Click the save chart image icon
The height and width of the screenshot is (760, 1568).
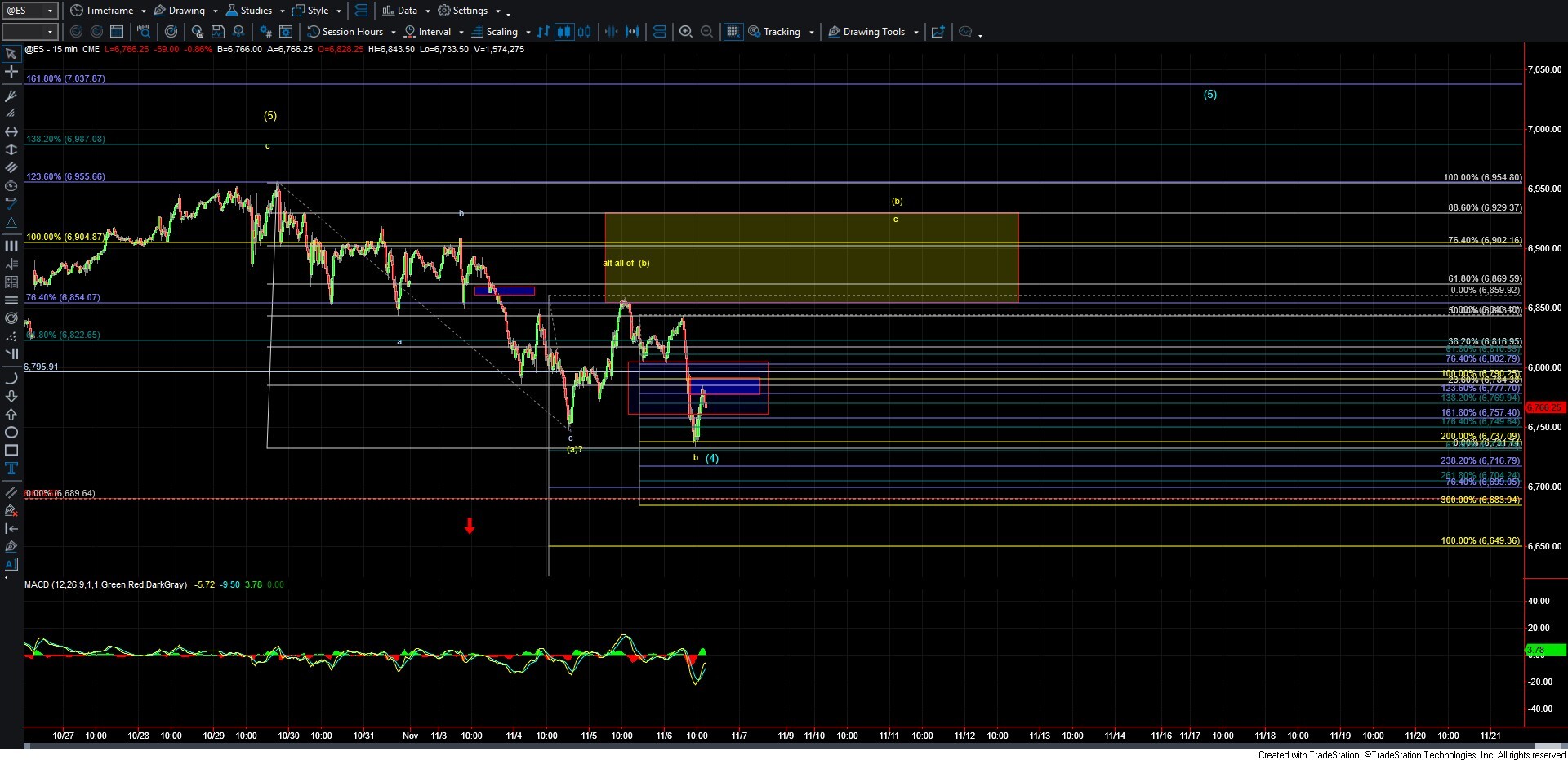click(x=218, y=32)
